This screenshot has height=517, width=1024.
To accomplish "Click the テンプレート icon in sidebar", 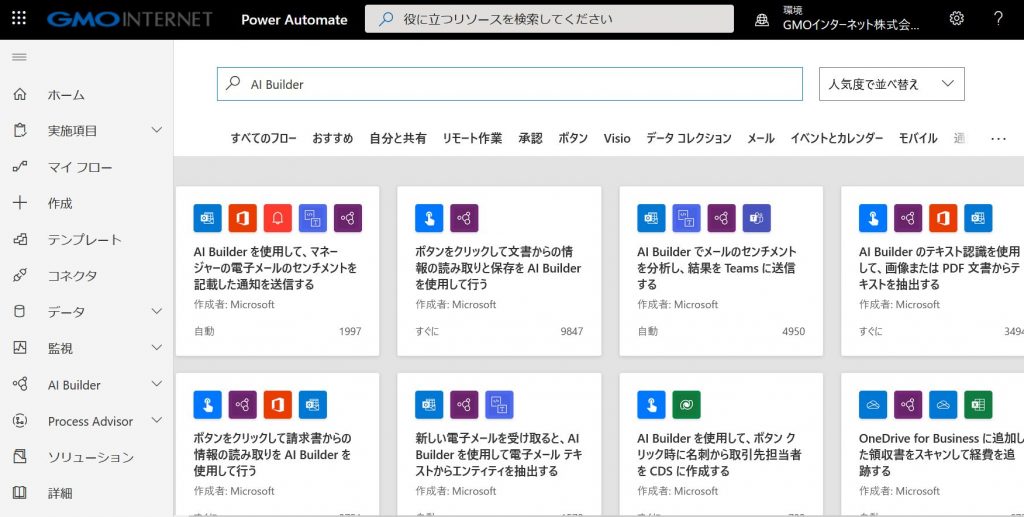I will (20, 239).
